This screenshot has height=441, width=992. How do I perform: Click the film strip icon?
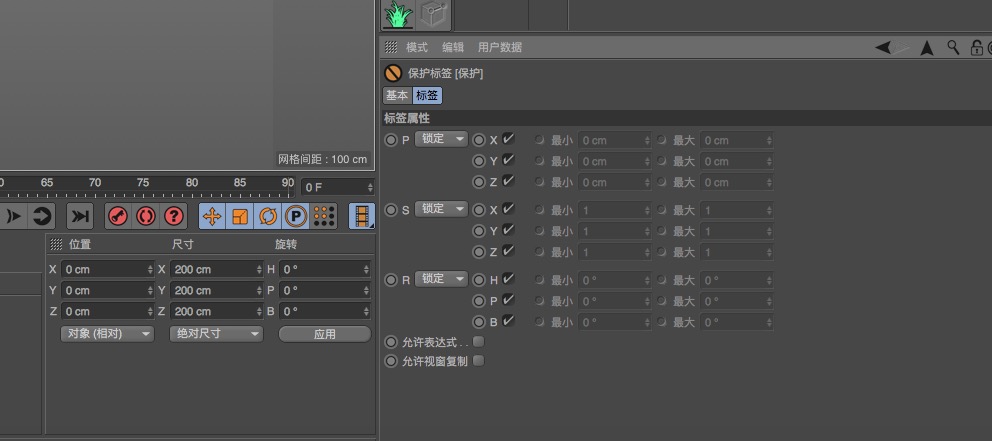coord(362,216)
